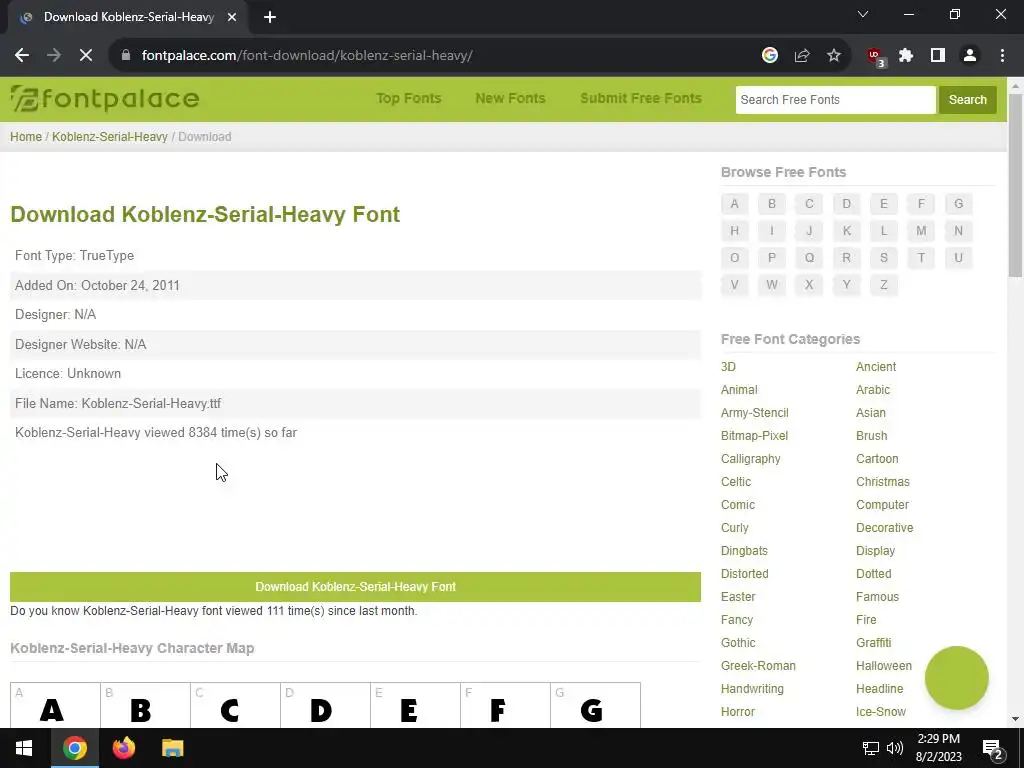The width and height of the screenshot is (1024, 768).
Task: Open Submit Free Fonts page
Action: [641, 98]
